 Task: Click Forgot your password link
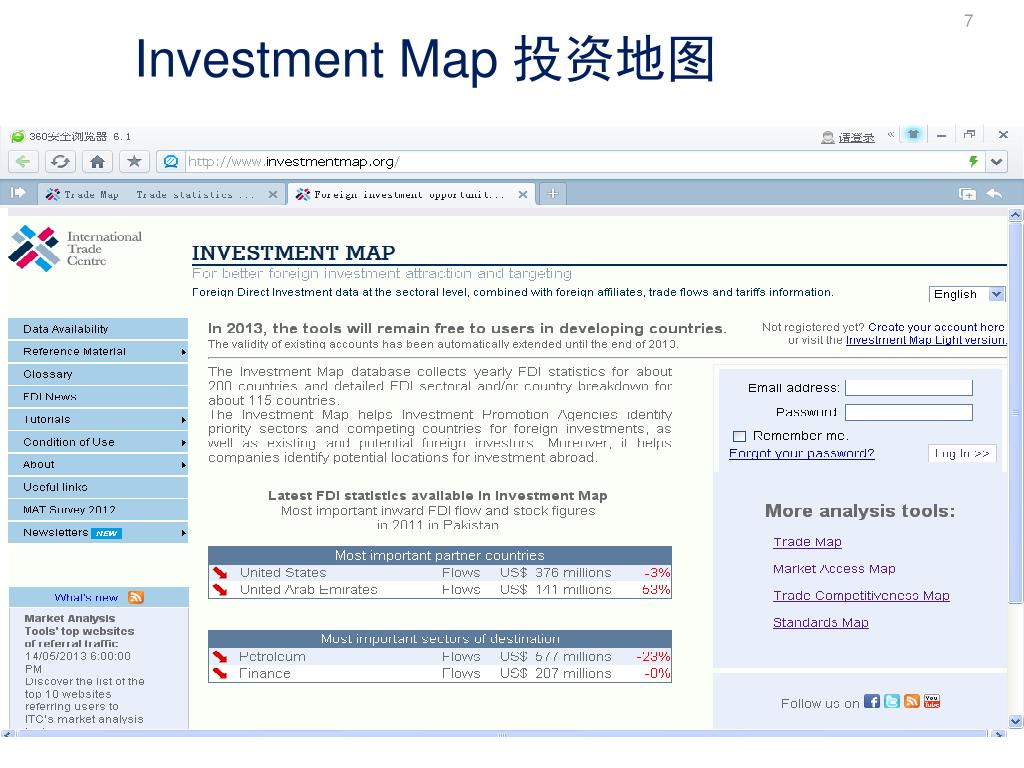pos(801,453)
